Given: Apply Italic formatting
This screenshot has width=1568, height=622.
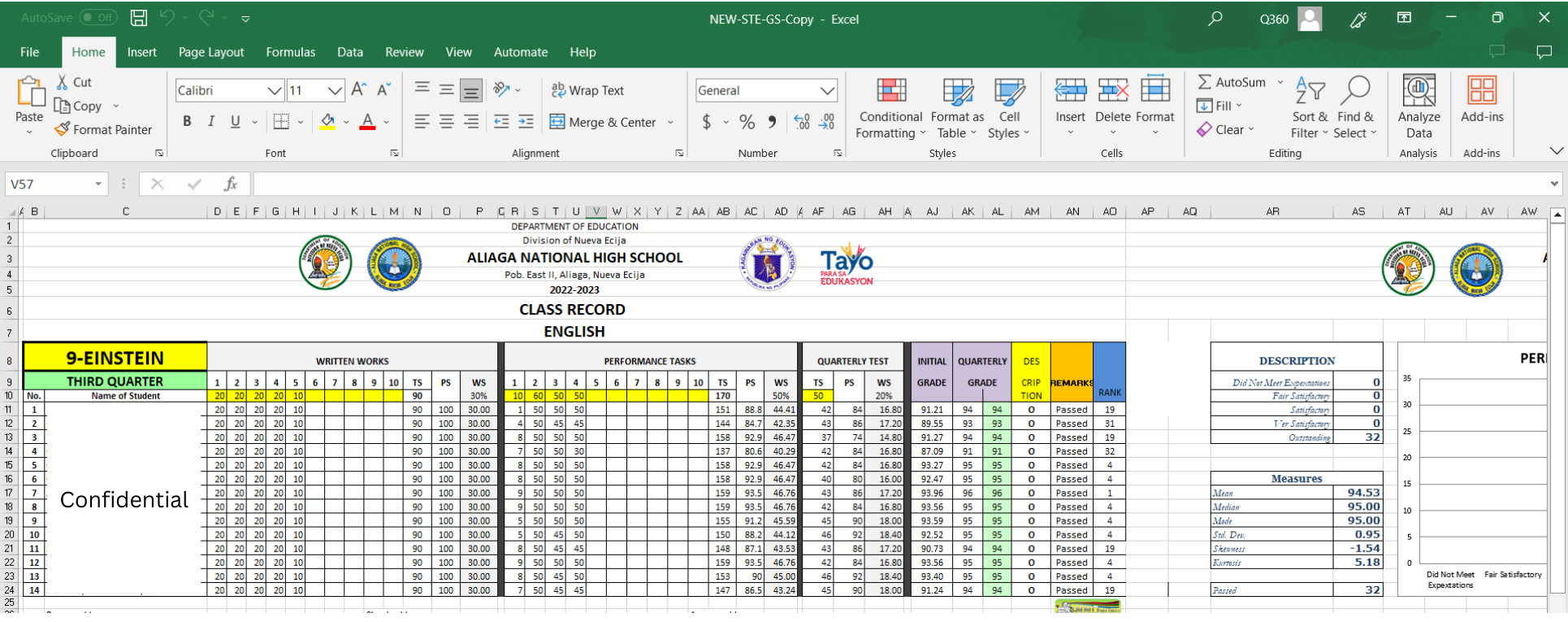Looking at the screenshot, I should click(211, 121).
